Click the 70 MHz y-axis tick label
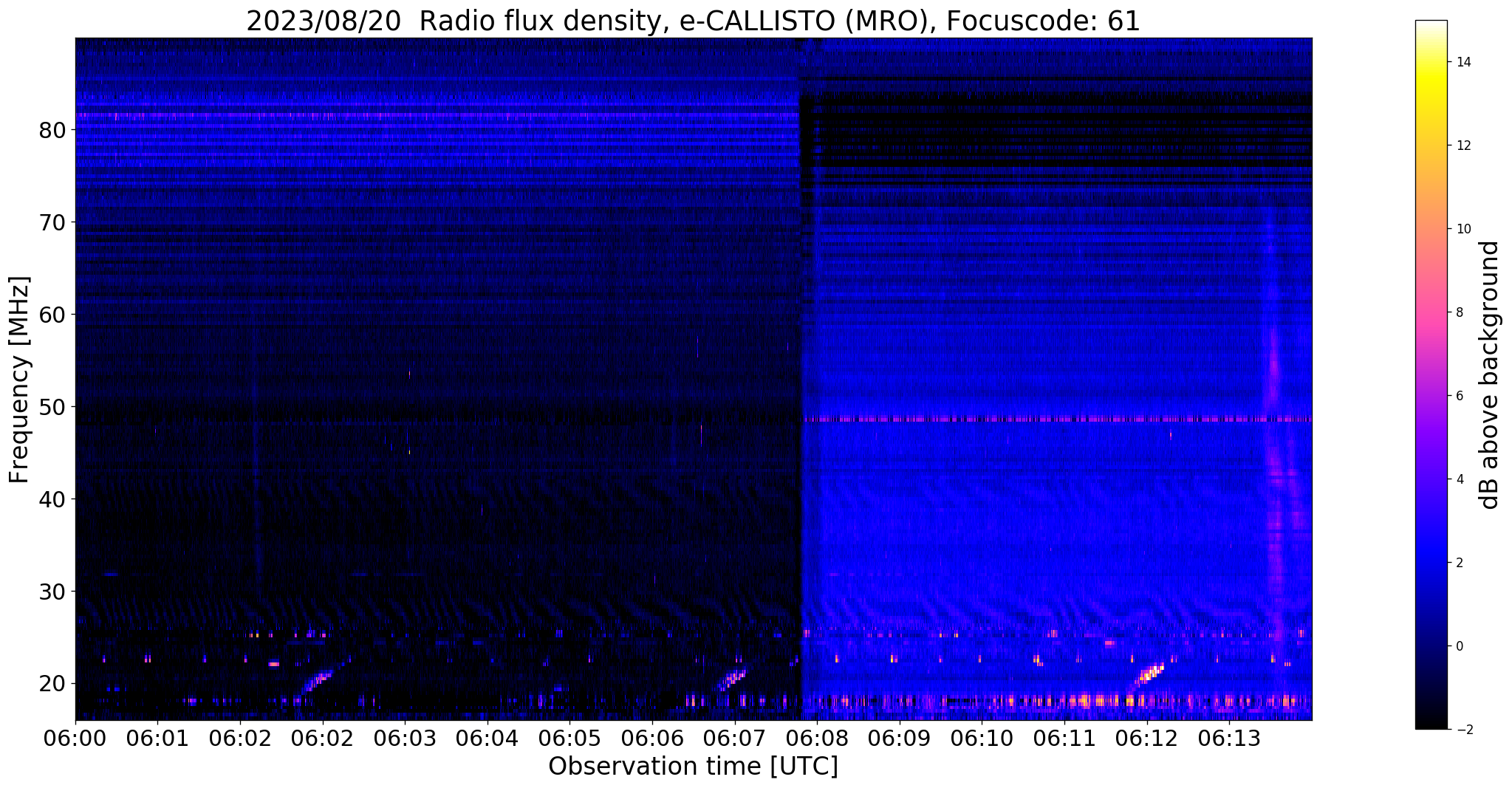The width and height of the screenshot is (1512, 788). pos(52,223)
